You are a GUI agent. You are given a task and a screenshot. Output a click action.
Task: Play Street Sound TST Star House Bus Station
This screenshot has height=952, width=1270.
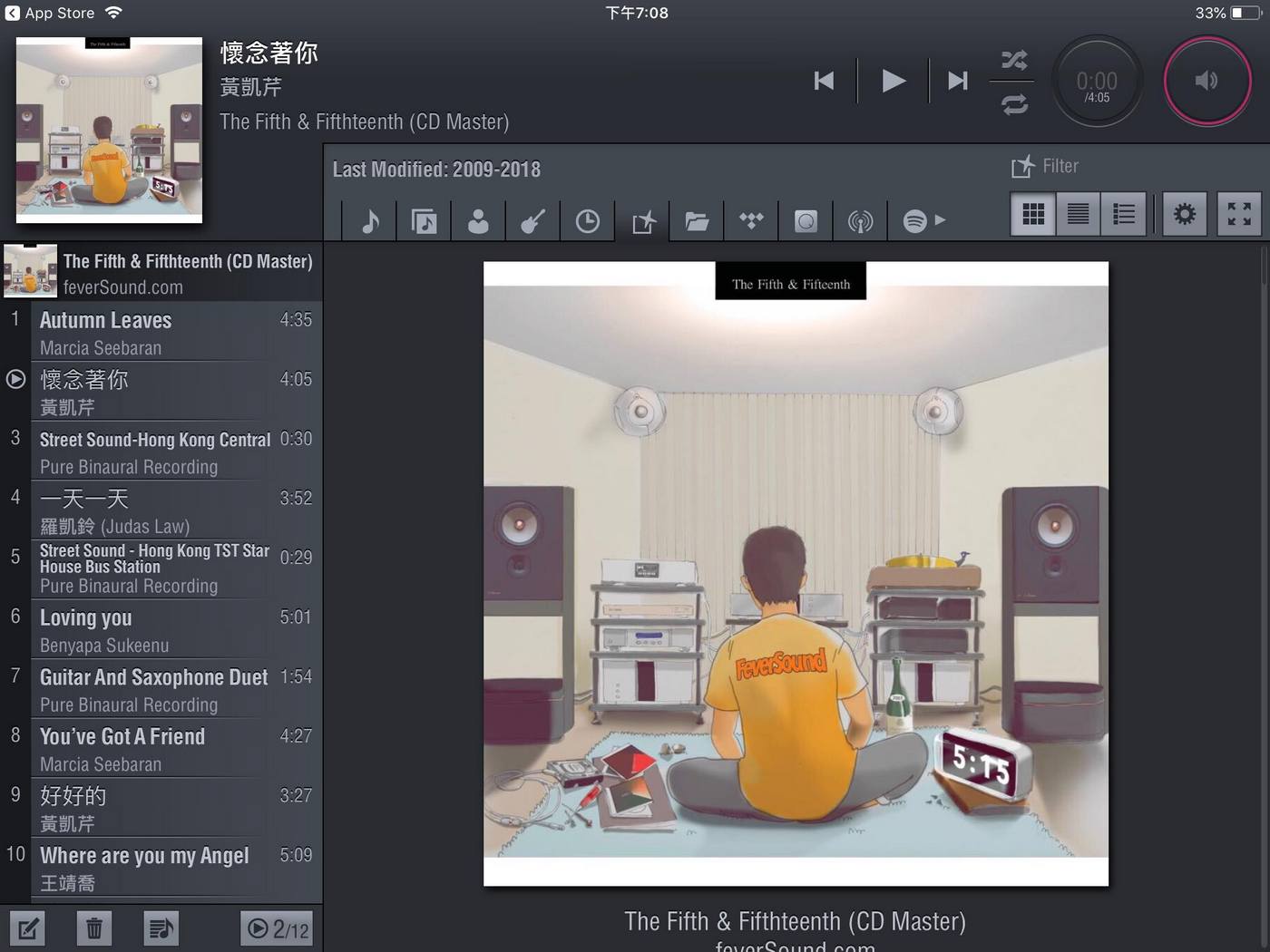coord(161,569)
